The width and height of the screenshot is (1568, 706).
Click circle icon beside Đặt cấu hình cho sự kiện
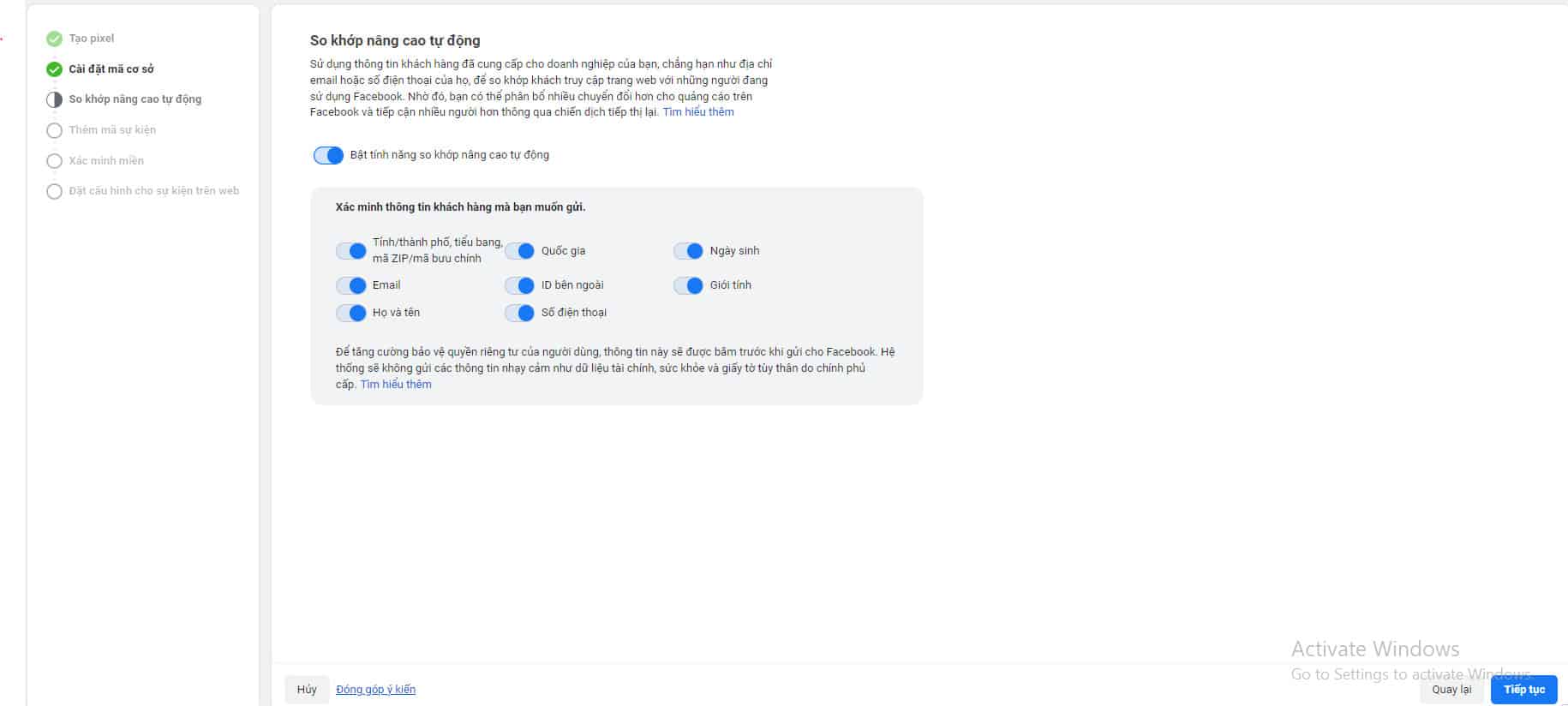pos(54,191)
